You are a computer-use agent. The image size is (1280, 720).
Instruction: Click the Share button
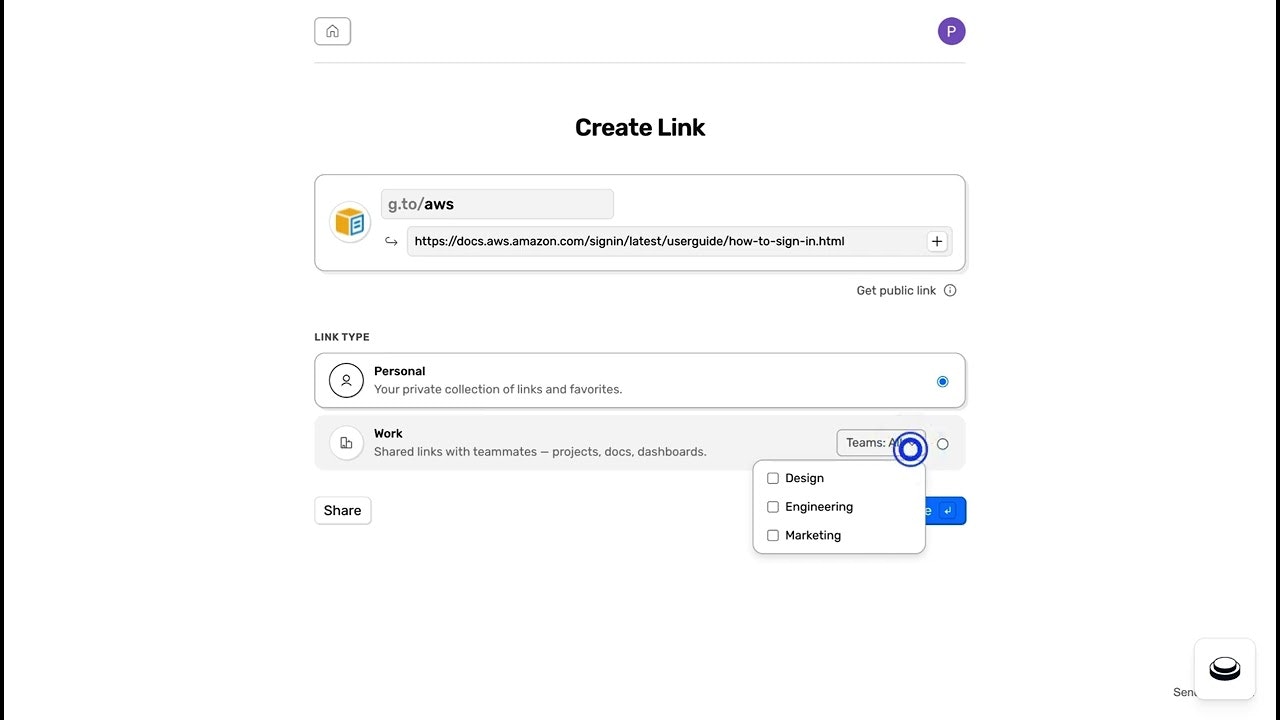(342, 510)
